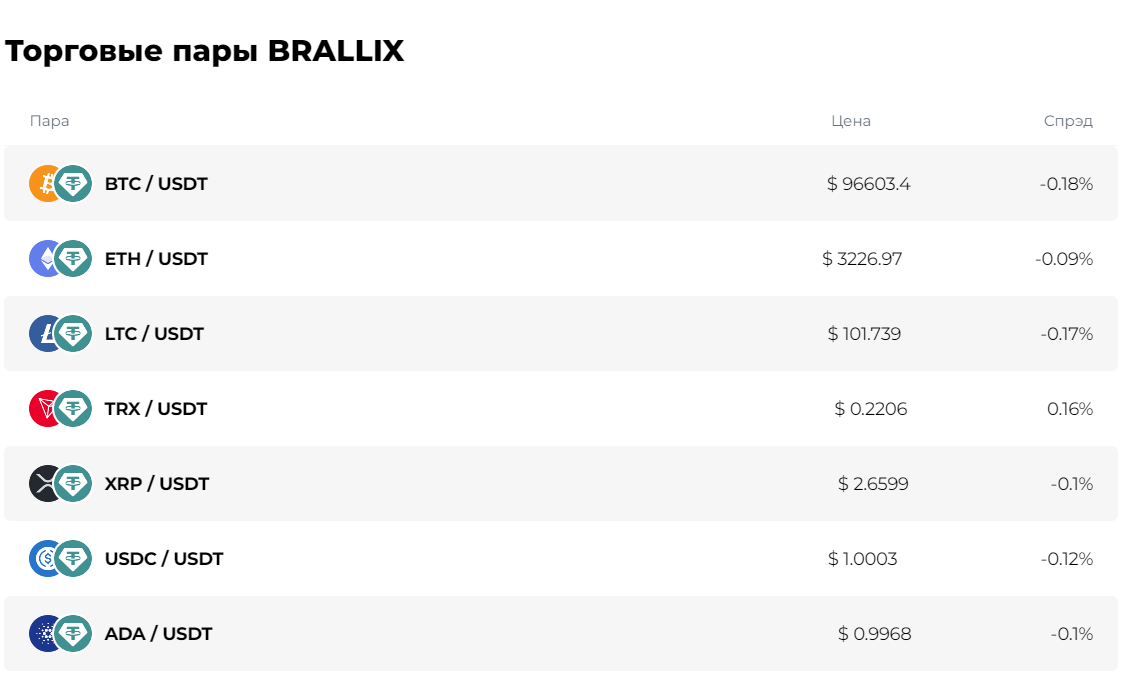Screen dimensions: 1121x676
Task: Select the TRX / USDT pair label
Action: coord(156,409)
